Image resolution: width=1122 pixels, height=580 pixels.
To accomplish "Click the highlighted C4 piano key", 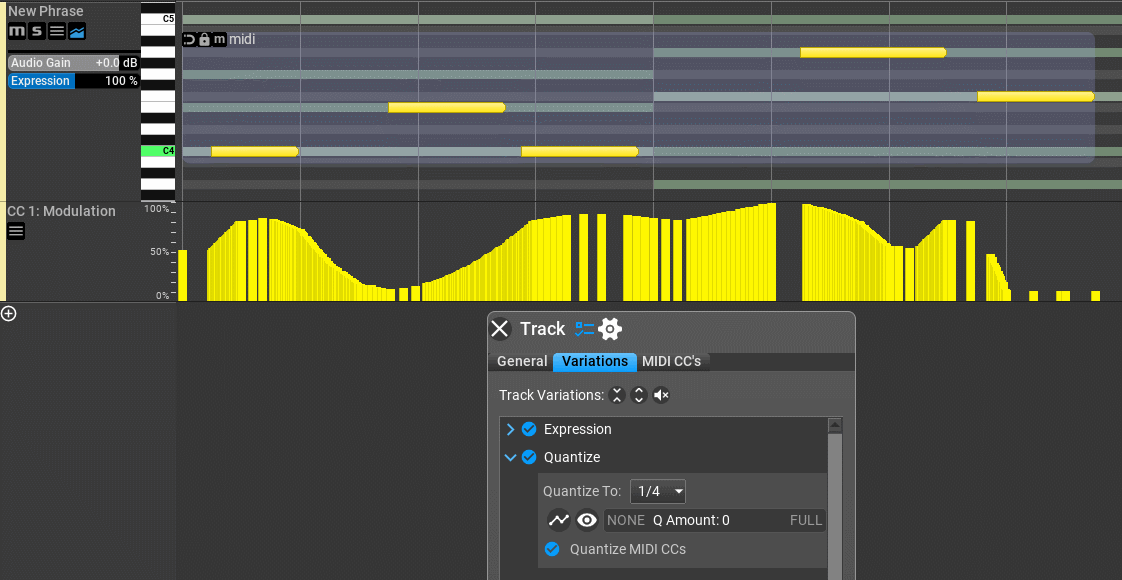I will click(x=158, y=151).
